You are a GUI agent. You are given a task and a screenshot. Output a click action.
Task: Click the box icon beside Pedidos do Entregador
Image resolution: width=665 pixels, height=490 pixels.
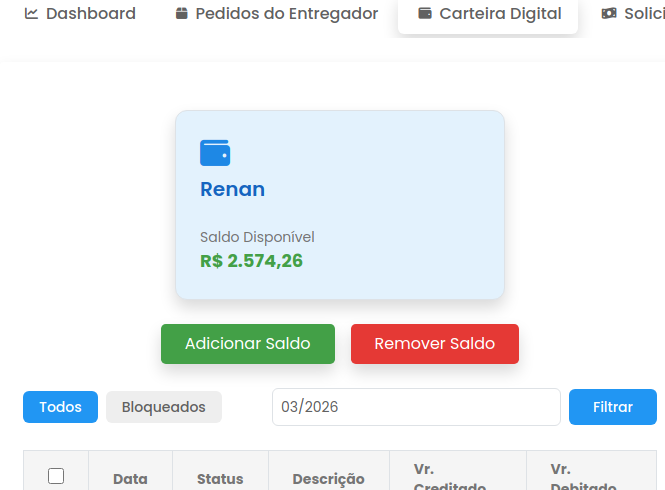coord(181,14)
